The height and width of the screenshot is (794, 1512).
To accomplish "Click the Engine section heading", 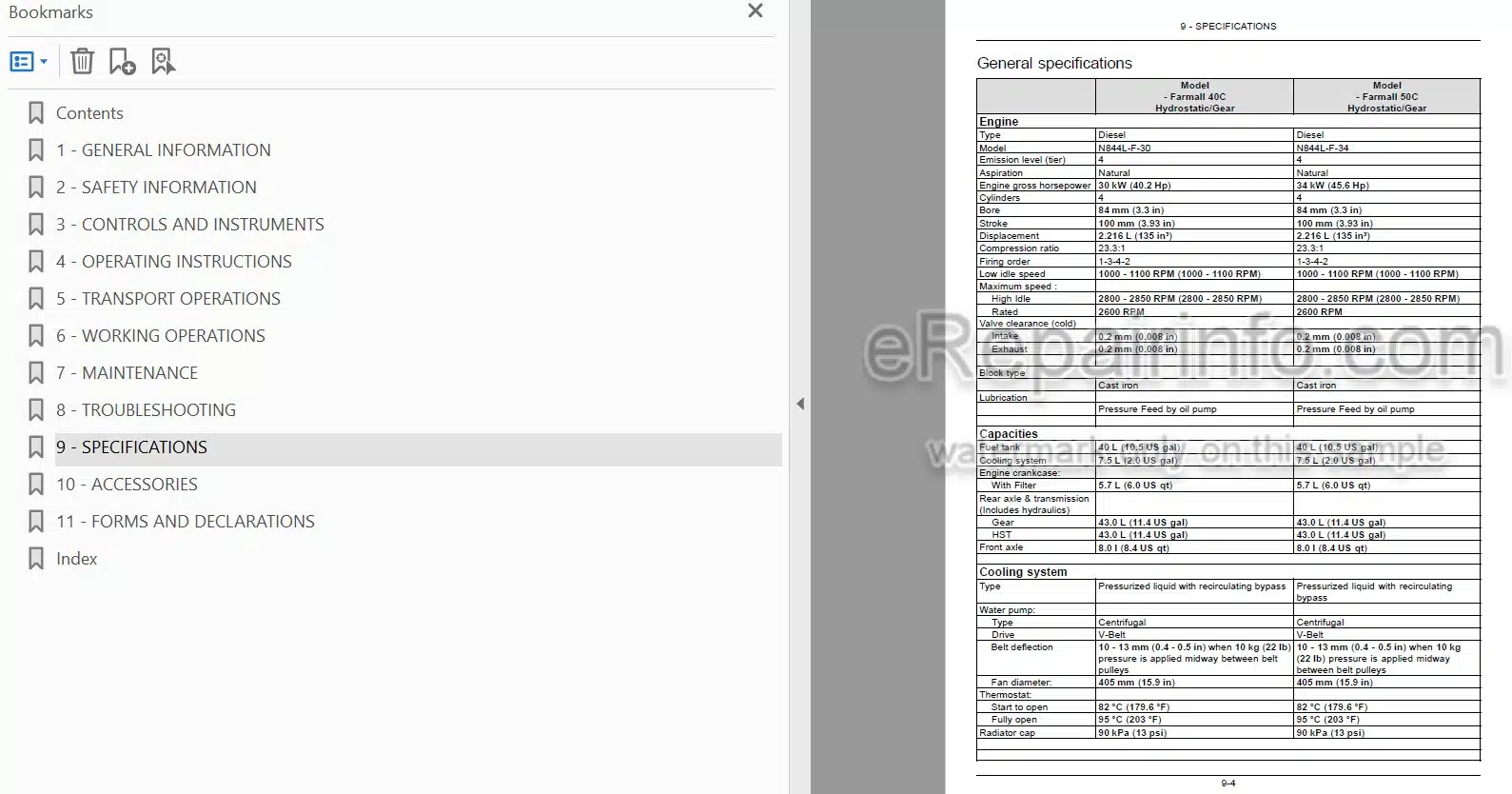I will (x=999, y=122).
